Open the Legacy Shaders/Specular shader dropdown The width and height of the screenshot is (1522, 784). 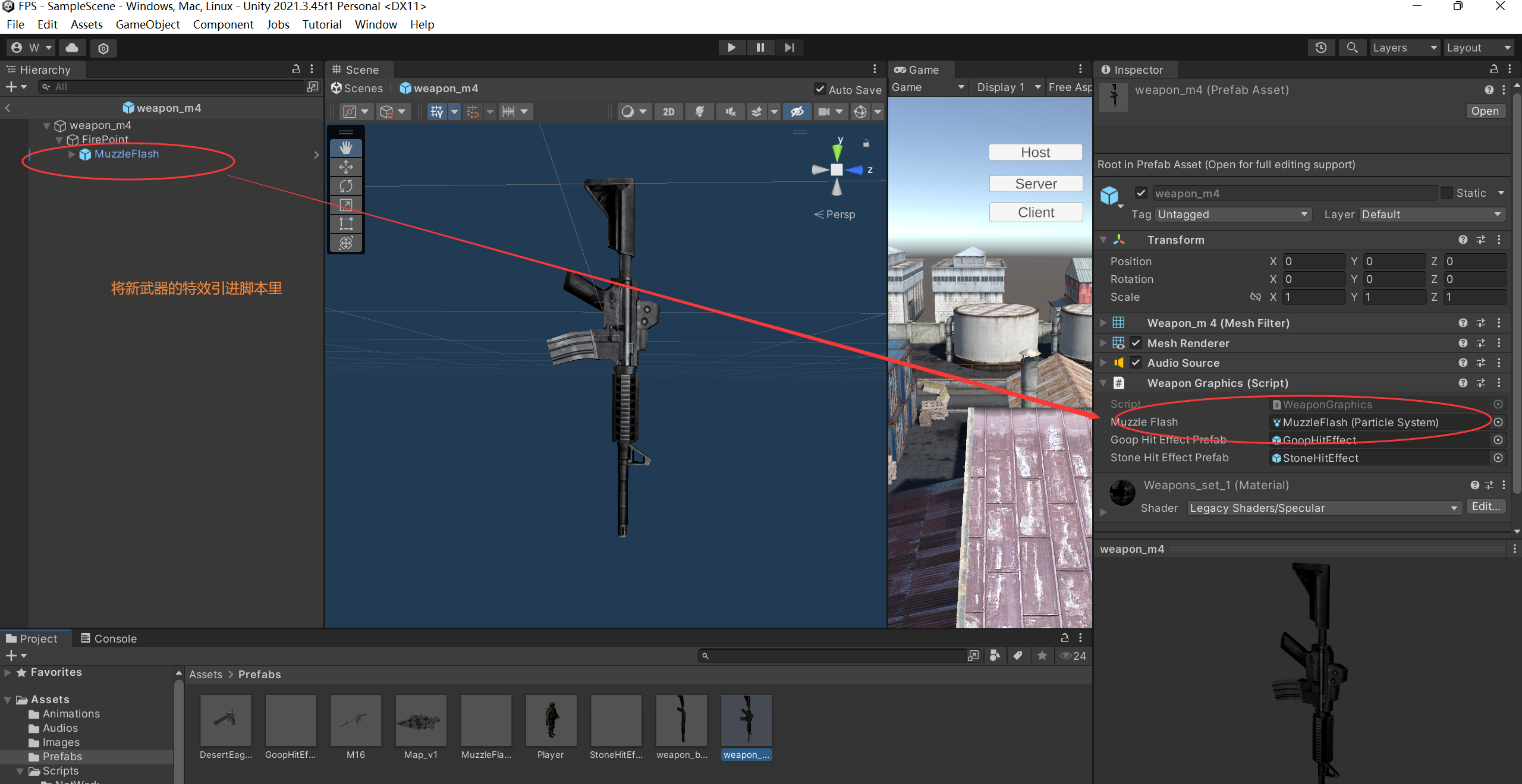1323,508
